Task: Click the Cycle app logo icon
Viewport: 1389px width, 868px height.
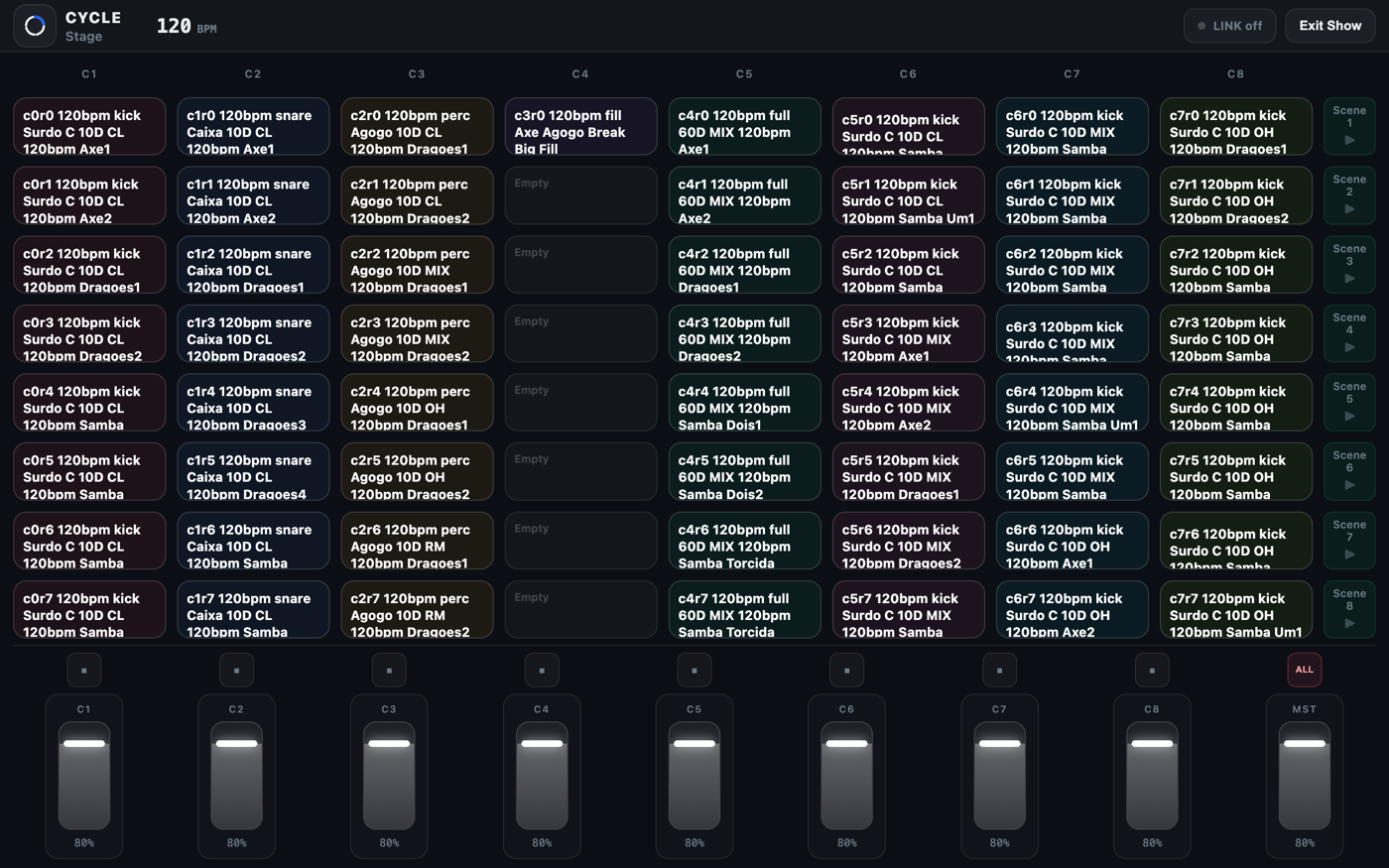Action: [x=35, y=26]
